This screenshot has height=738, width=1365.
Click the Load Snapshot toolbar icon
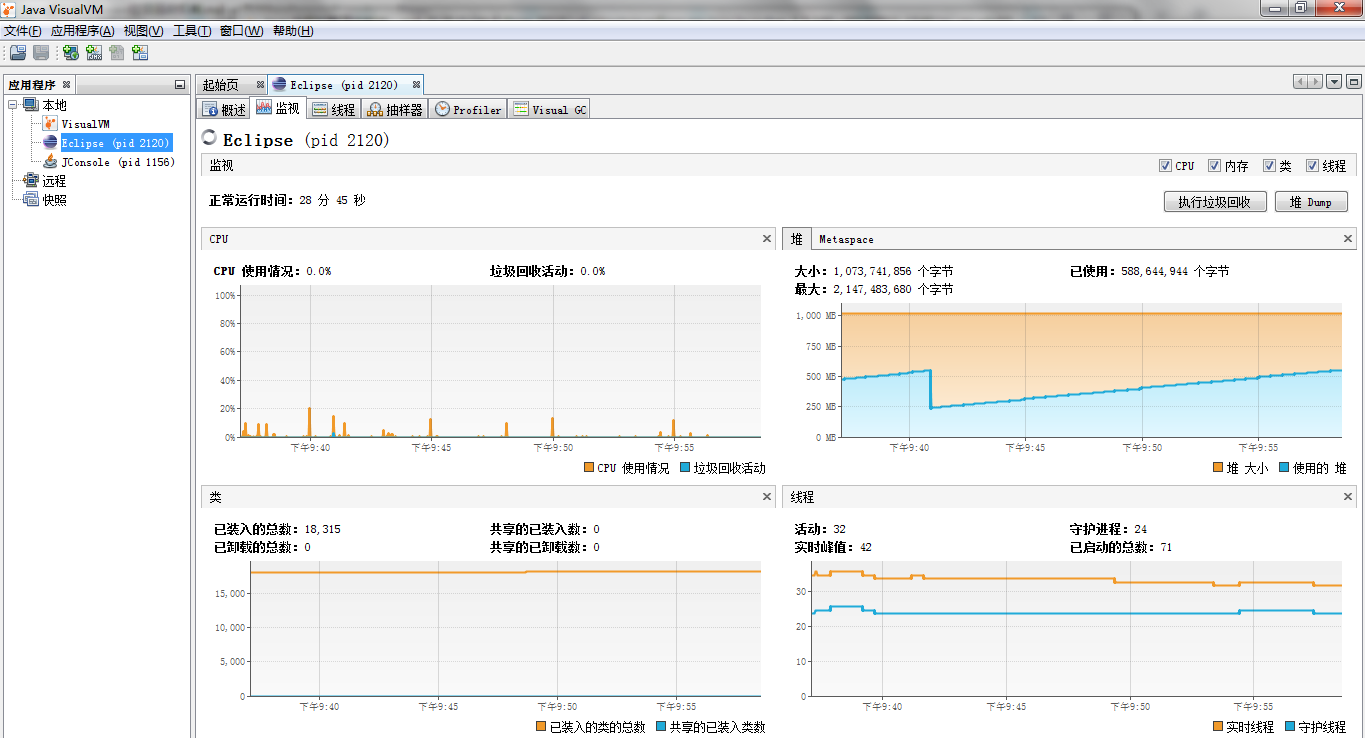(17, 53)
